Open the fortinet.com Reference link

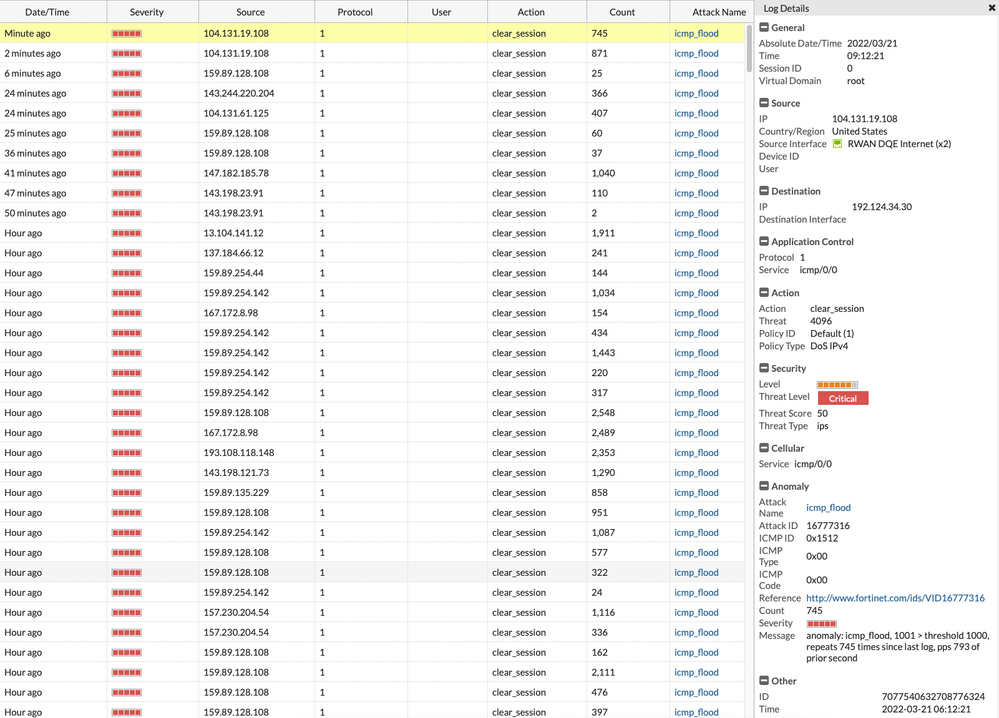coord(895,598)
